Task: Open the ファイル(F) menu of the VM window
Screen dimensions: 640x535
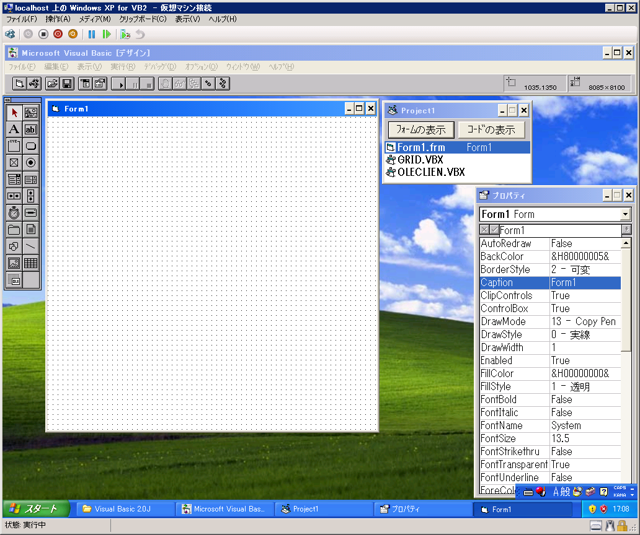Action: pyautogui.click(x=22, y=19)
